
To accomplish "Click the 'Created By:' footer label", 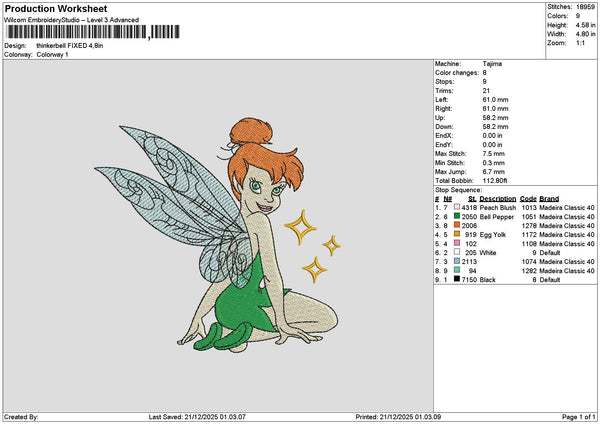I will coord(21,417).
